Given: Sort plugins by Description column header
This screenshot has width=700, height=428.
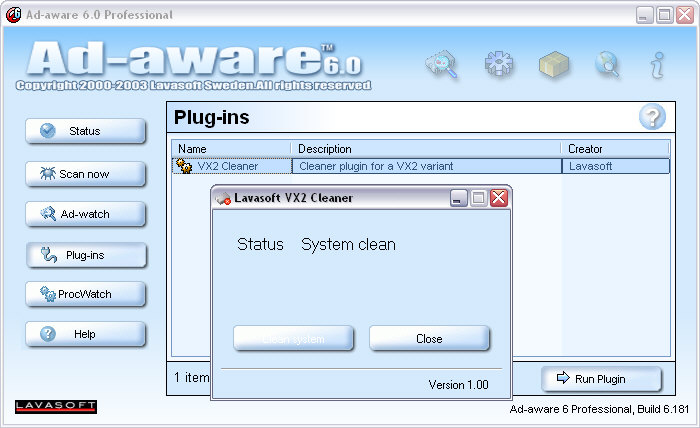Looking at the screenshot, I should 426,149.
